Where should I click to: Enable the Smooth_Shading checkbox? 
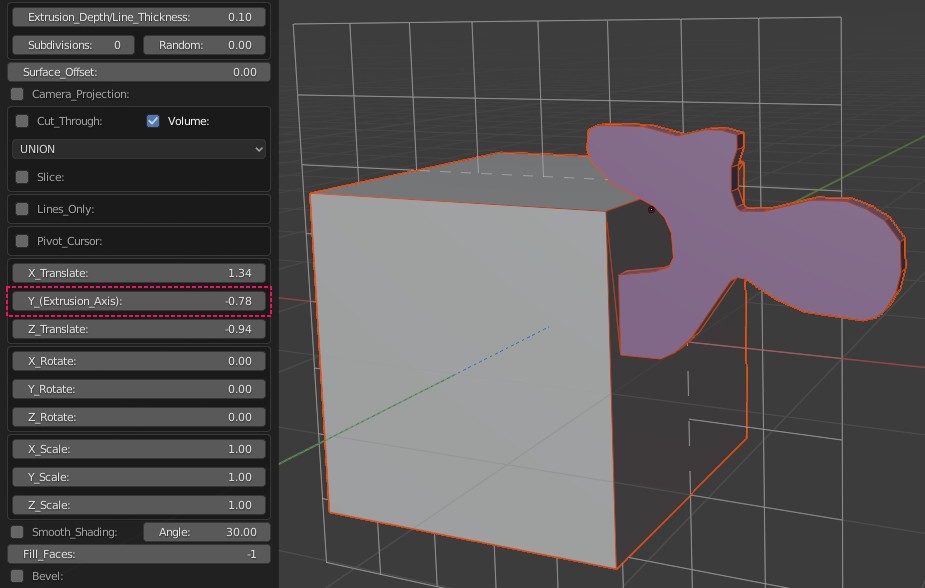point(18,532)
